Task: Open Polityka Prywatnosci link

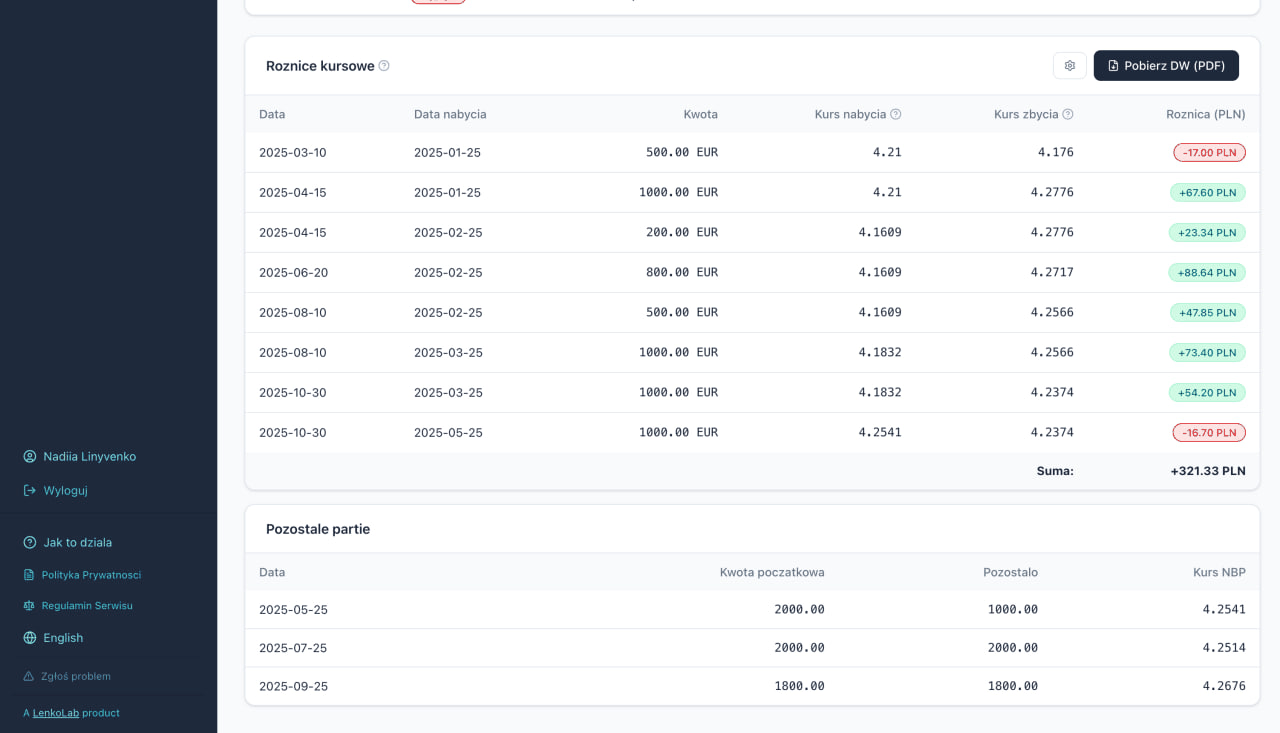Action: pos(91,575)
